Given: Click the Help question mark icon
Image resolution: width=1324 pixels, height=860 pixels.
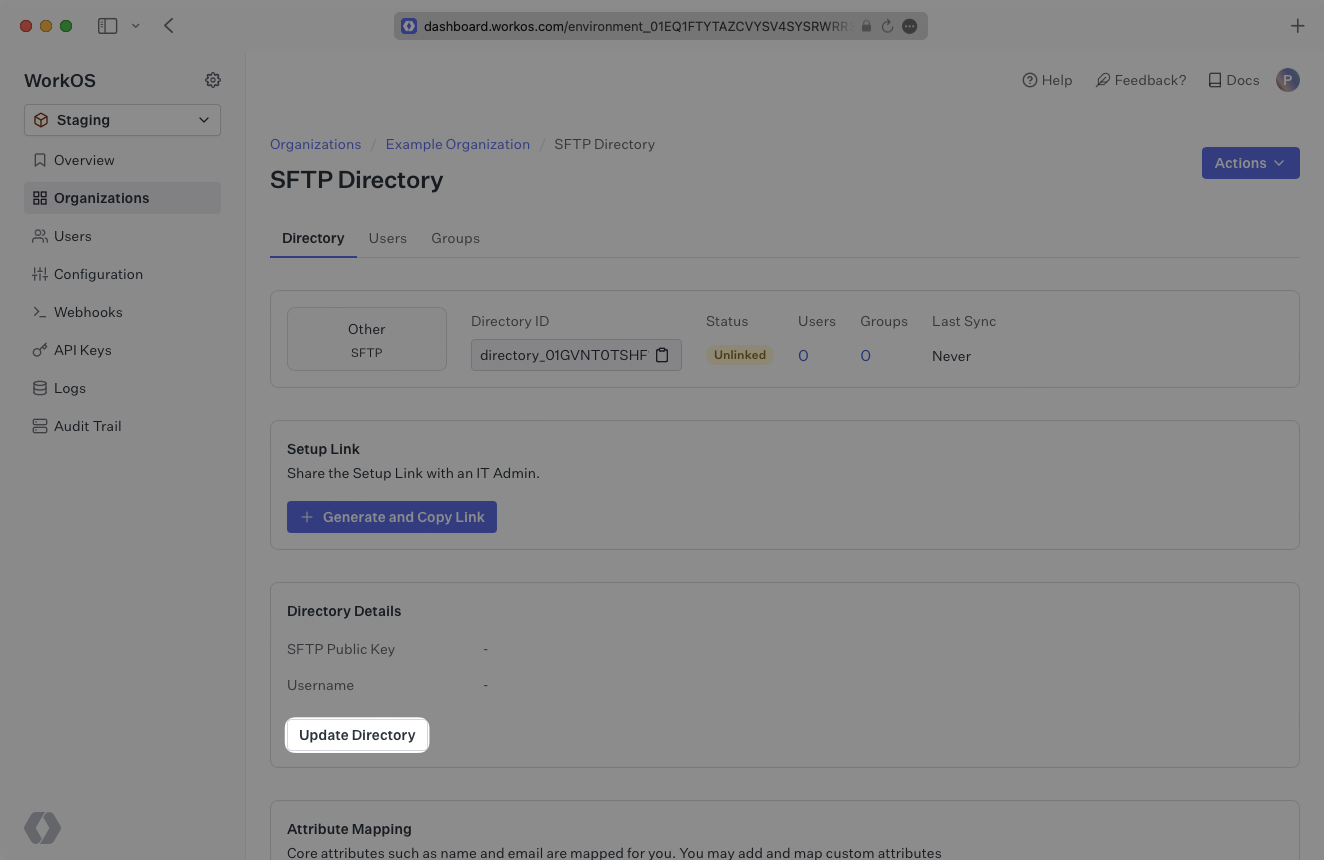Looking at the screenshot, I should (1029, 80).
